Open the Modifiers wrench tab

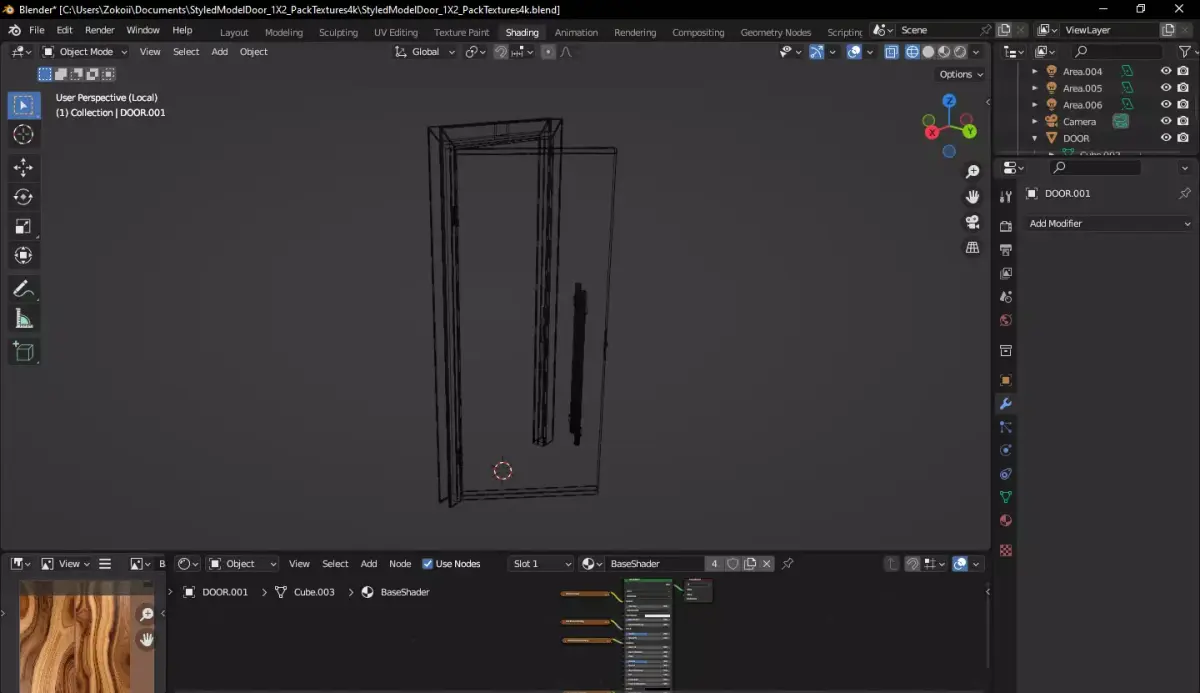1006,404
